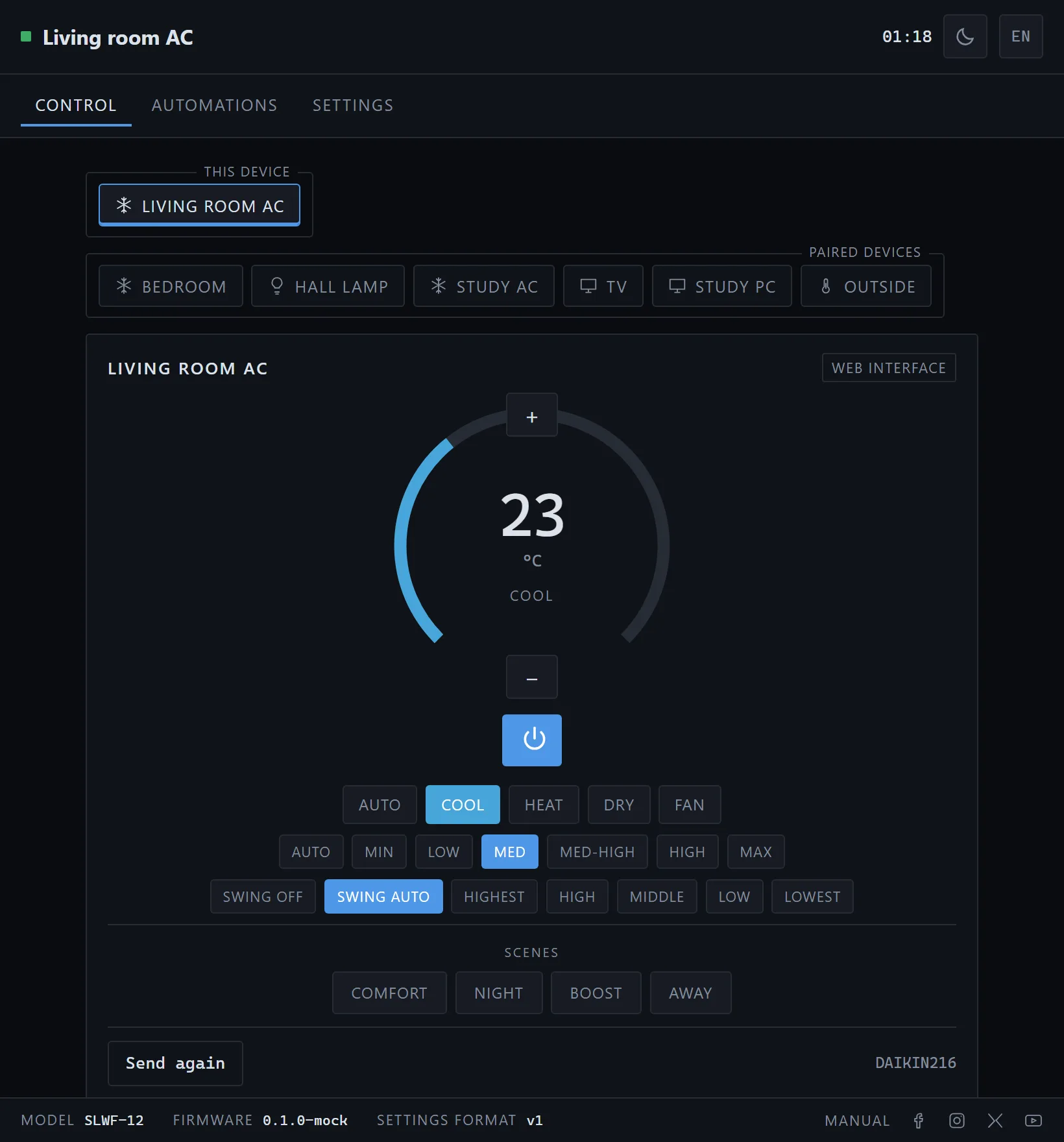The width and height of the screenshot is (1064, 1142).
Task: Activate the Comfort scene
Action: (389, 993)
